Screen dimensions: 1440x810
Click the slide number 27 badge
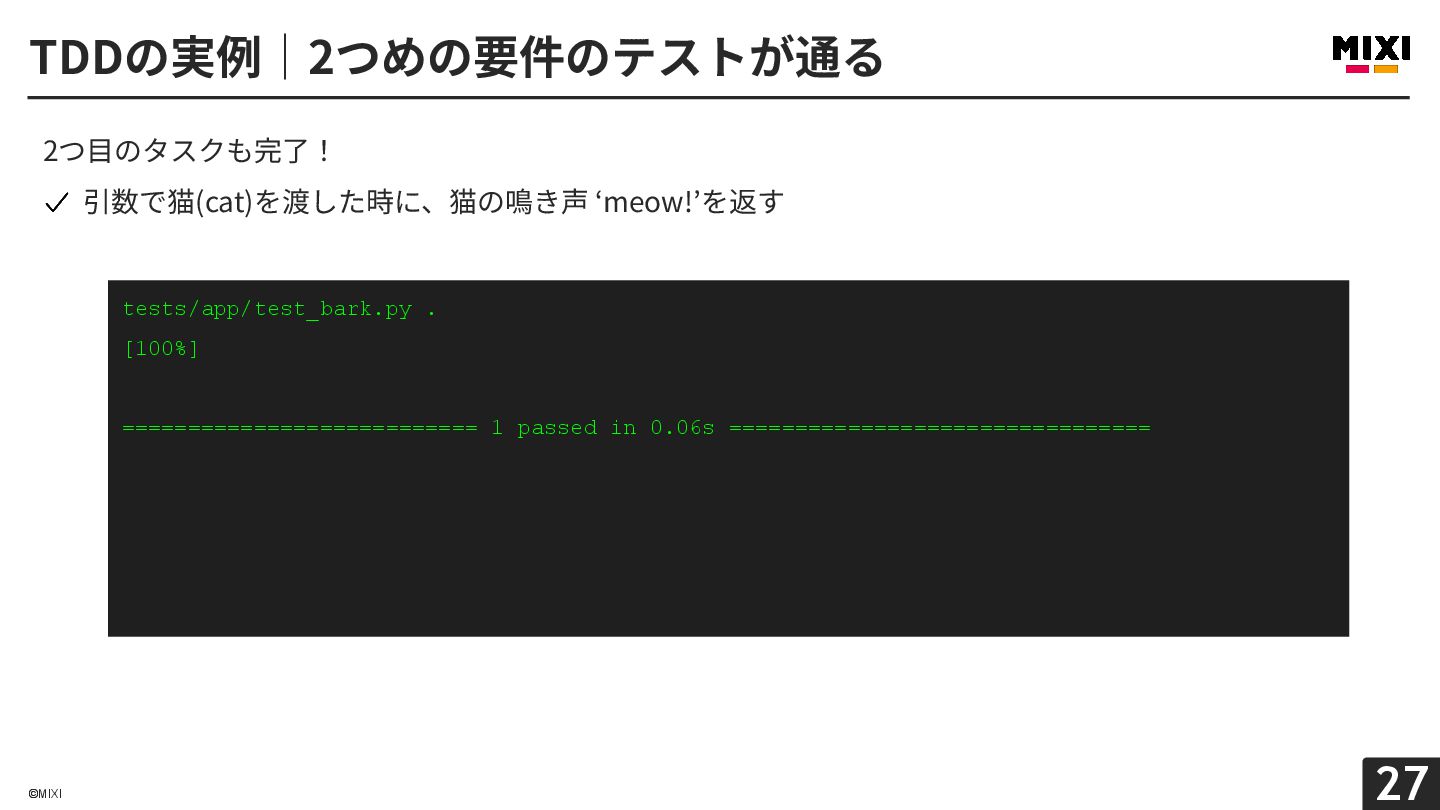point(1401,783)
